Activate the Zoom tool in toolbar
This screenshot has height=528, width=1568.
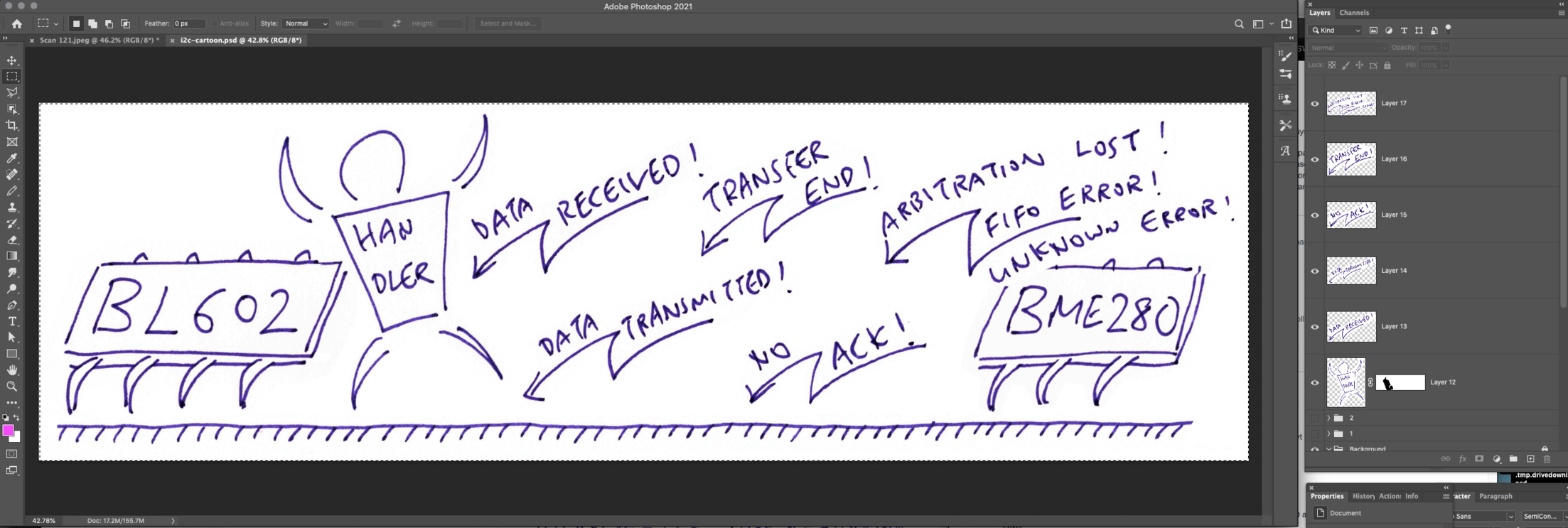point(12,387)
